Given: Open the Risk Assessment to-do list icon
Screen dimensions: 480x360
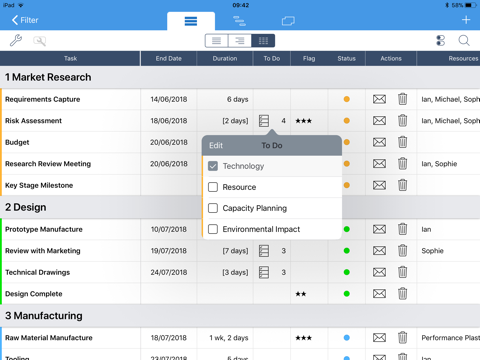Looking at the screenshot, I should point(264,121).
